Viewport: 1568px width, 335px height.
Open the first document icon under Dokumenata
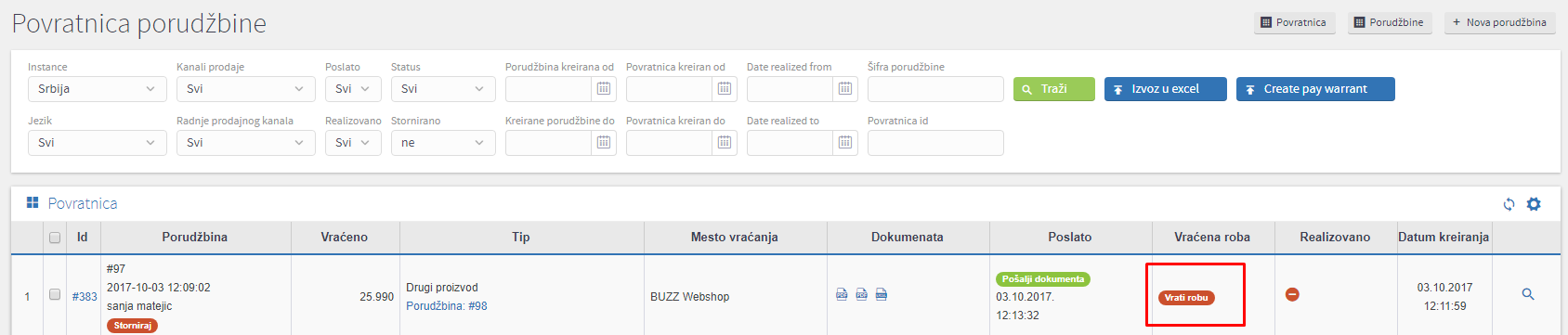tap(842, 294)
